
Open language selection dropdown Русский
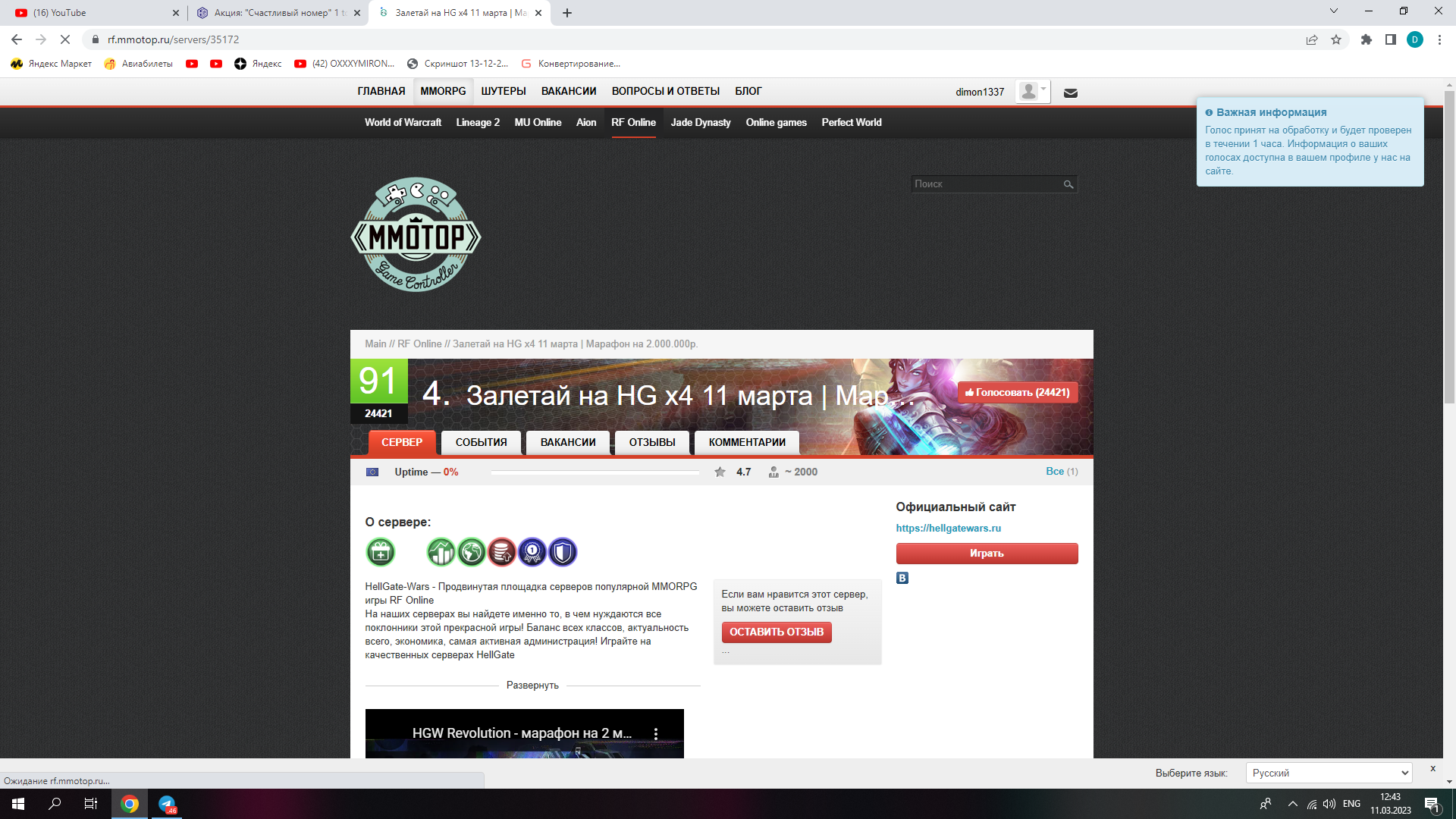tap(1329, 773)
